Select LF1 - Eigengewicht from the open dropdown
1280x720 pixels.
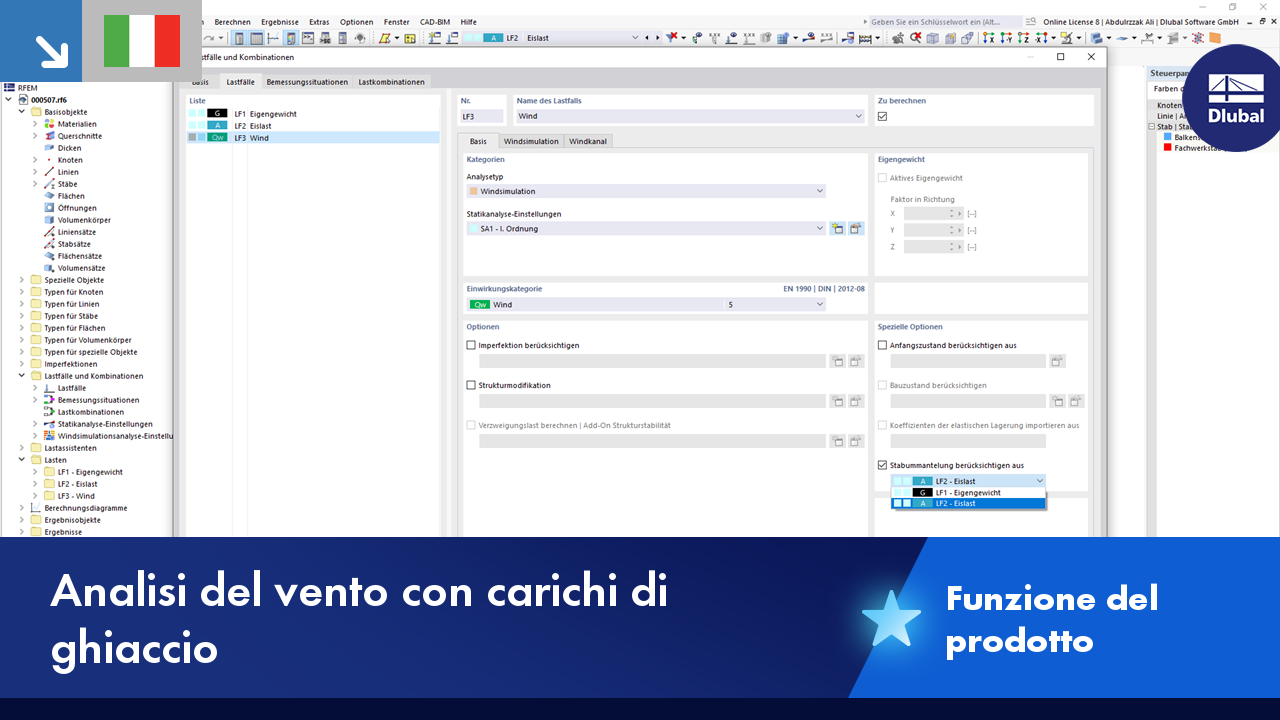(x=968, y=492)
